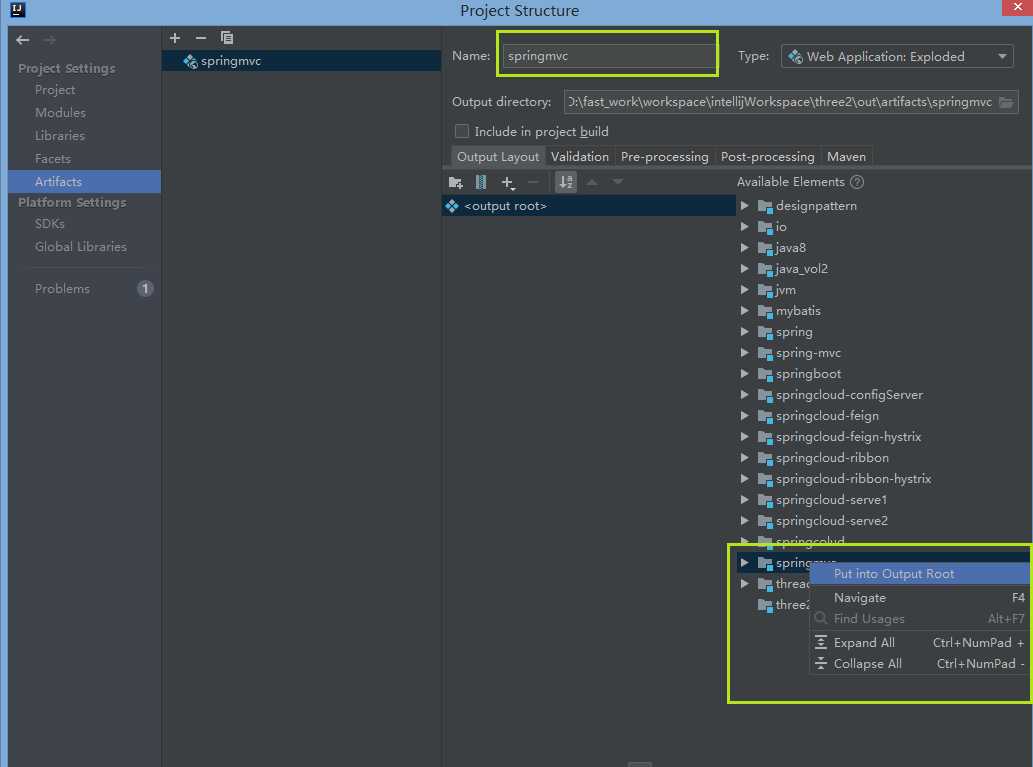Open Libraries settings
Viewport: 1033px width, 767px height.
point(59,136)
